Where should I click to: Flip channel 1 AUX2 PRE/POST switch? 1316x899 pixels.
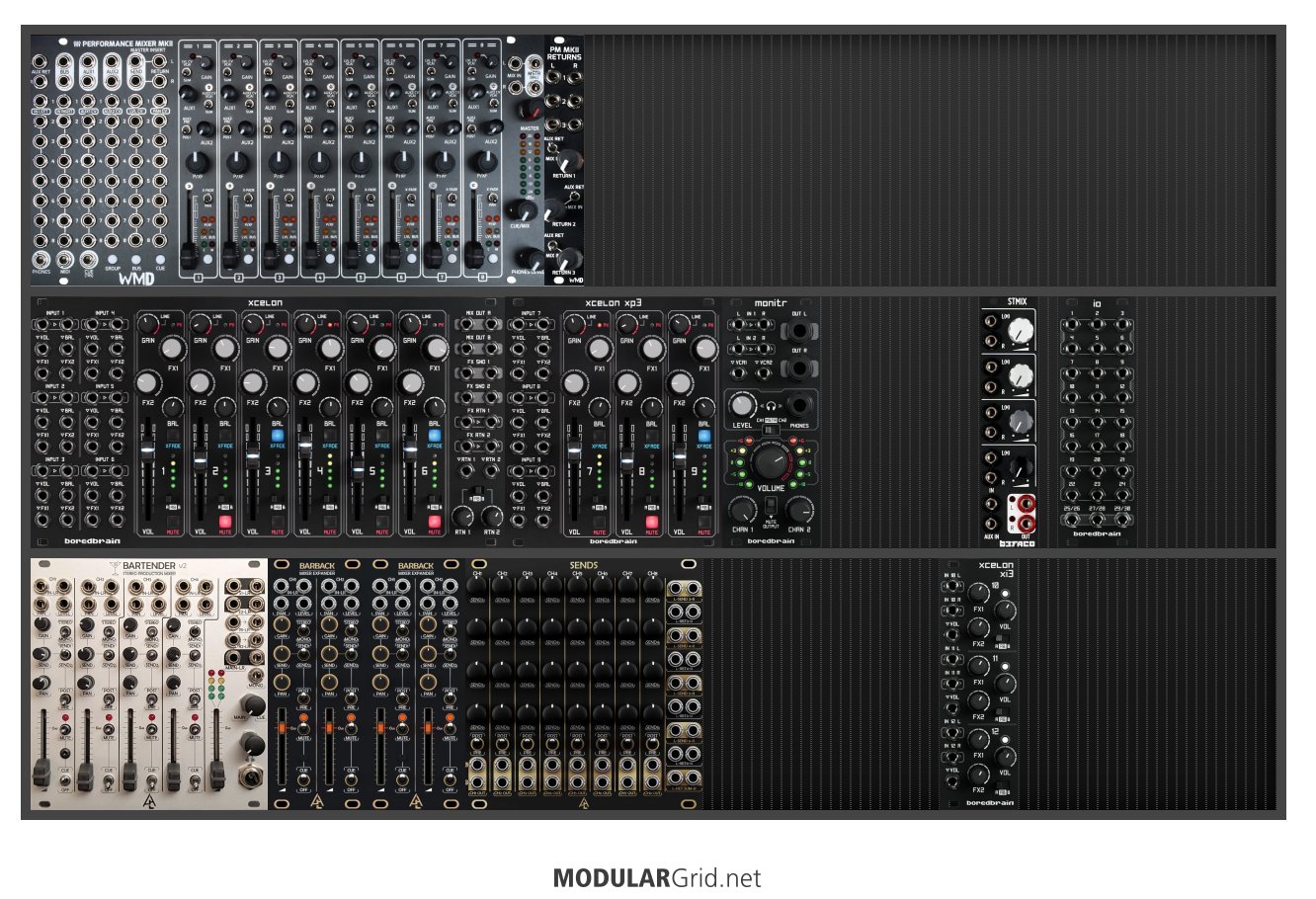click(186, 129)
